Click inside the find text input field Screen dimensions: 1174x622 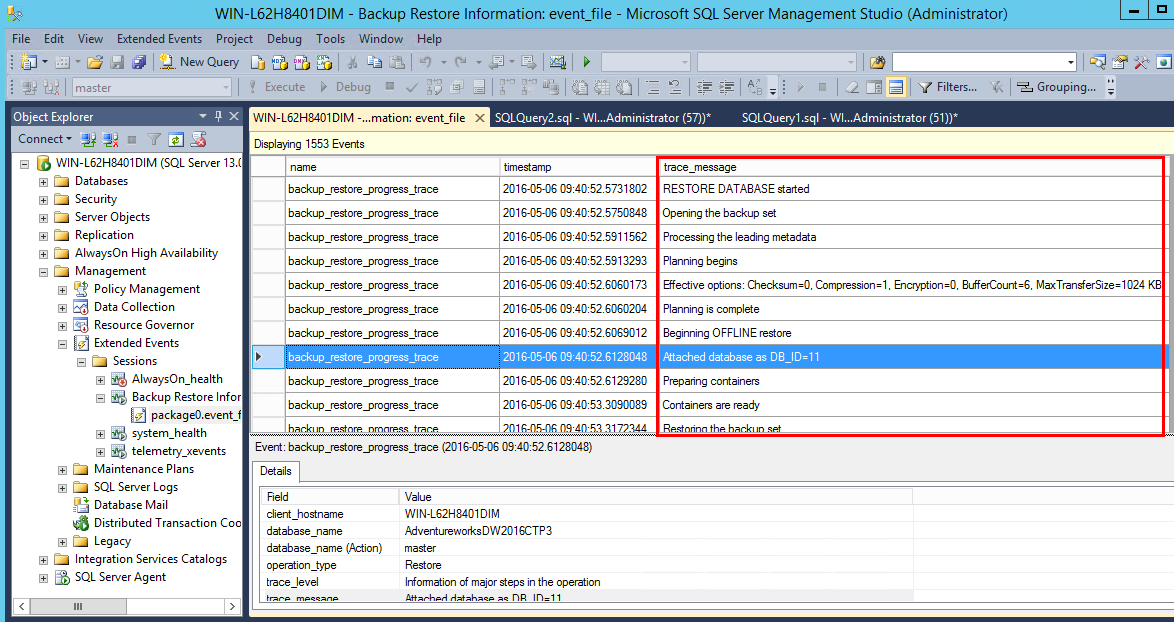pos(979,62)
